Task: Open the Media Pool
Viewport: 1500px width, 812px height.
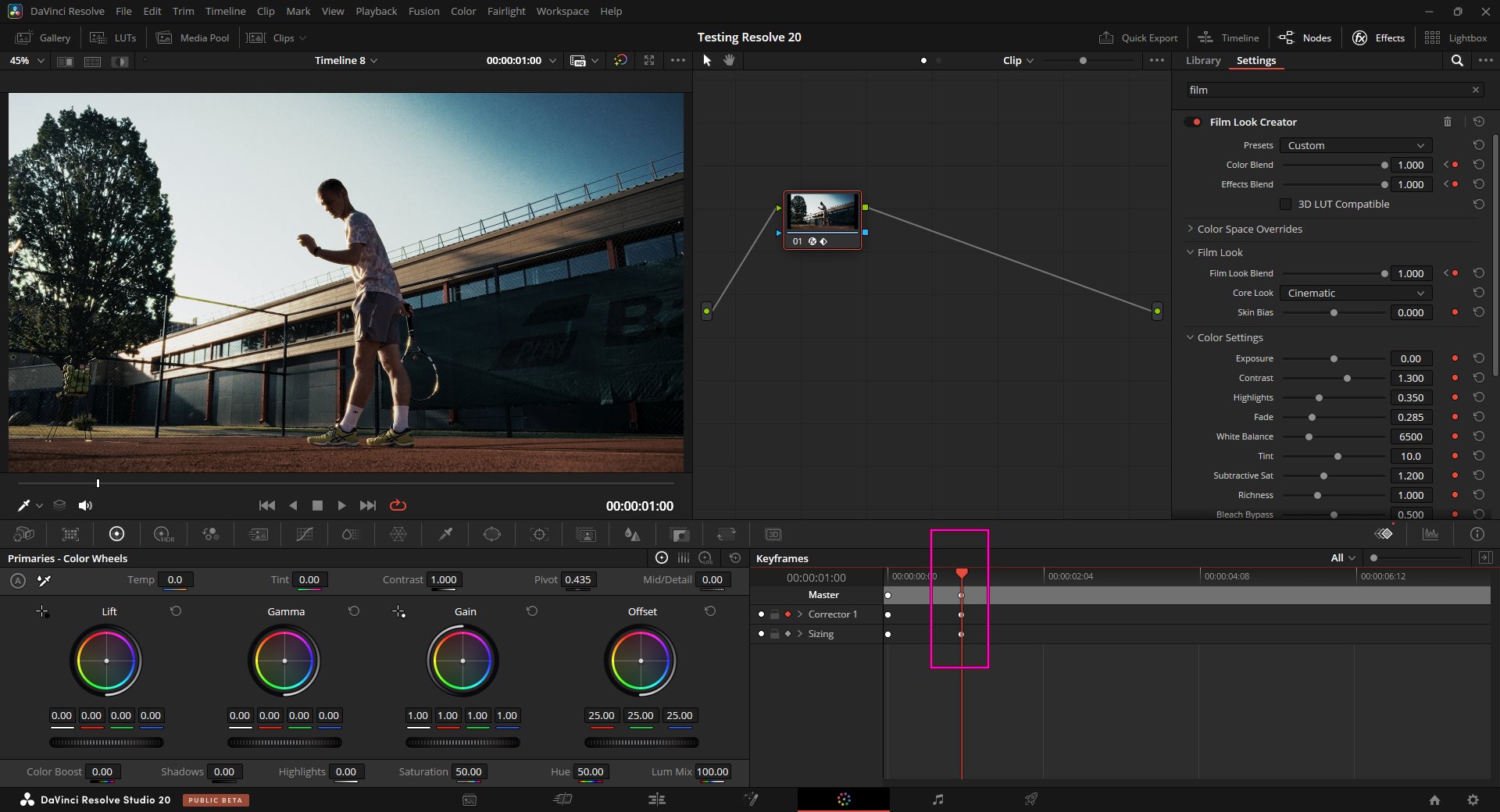Action: coord(193,37)
